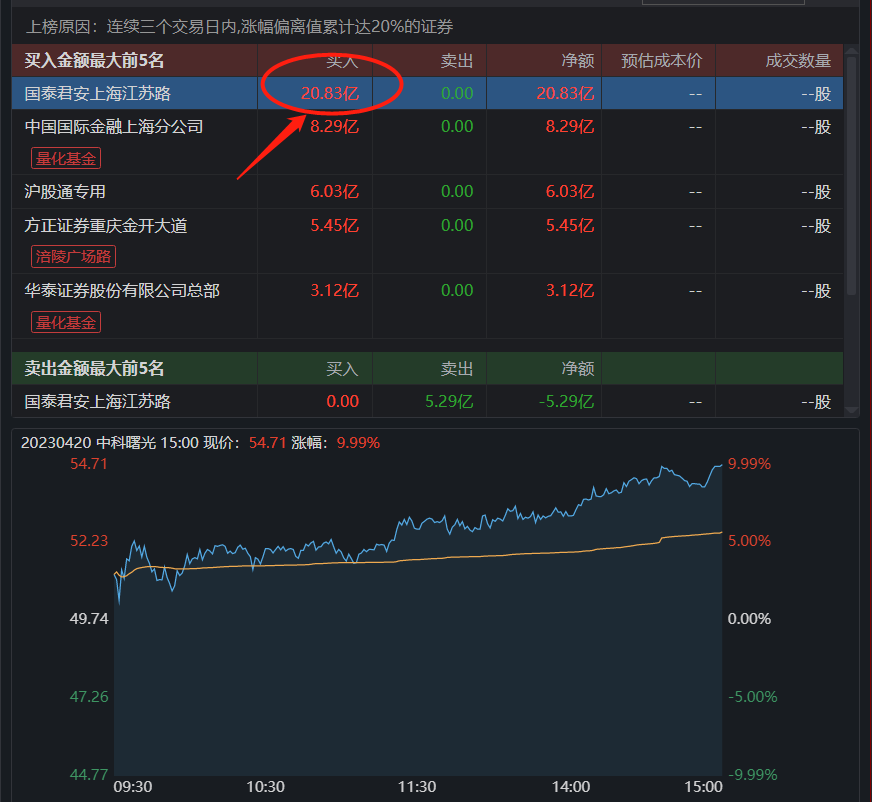Viewport: 872px width, 802px height.
Task: Click the 47.26 price axis label
Action: (89, 696)
